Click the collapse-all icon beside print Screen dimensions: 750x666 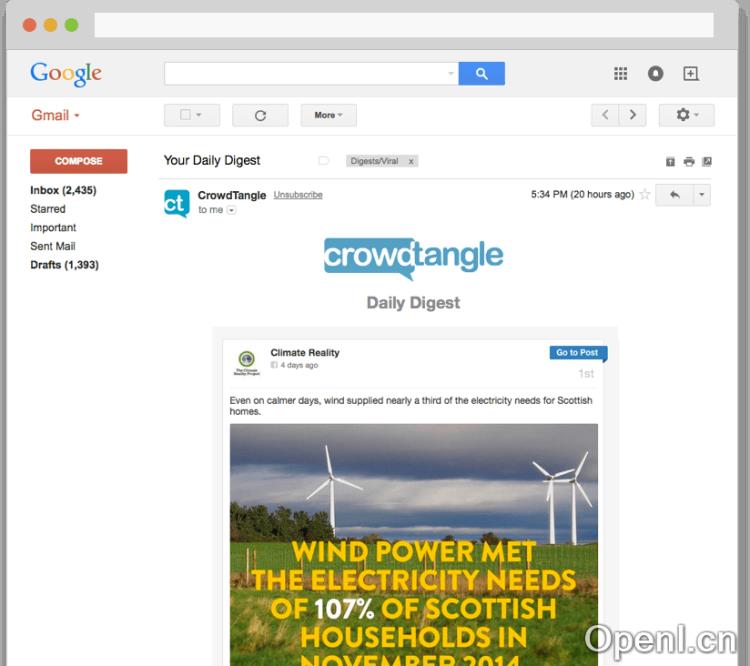[x=670, y=162]
